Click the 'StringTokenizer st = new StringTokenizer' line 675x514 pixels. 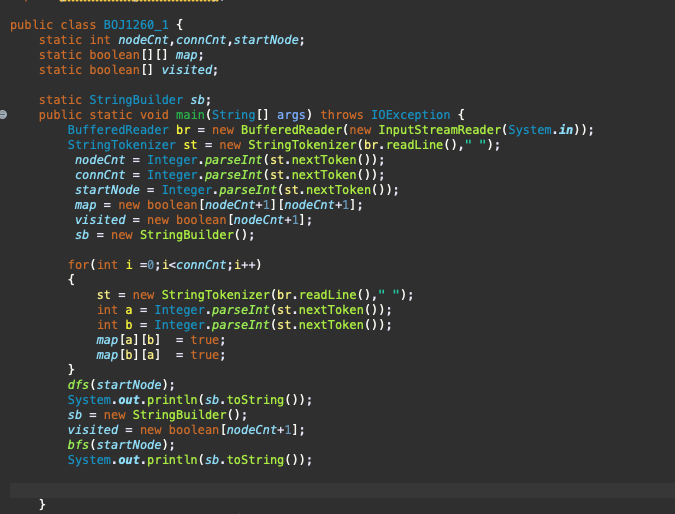point(284,145)
